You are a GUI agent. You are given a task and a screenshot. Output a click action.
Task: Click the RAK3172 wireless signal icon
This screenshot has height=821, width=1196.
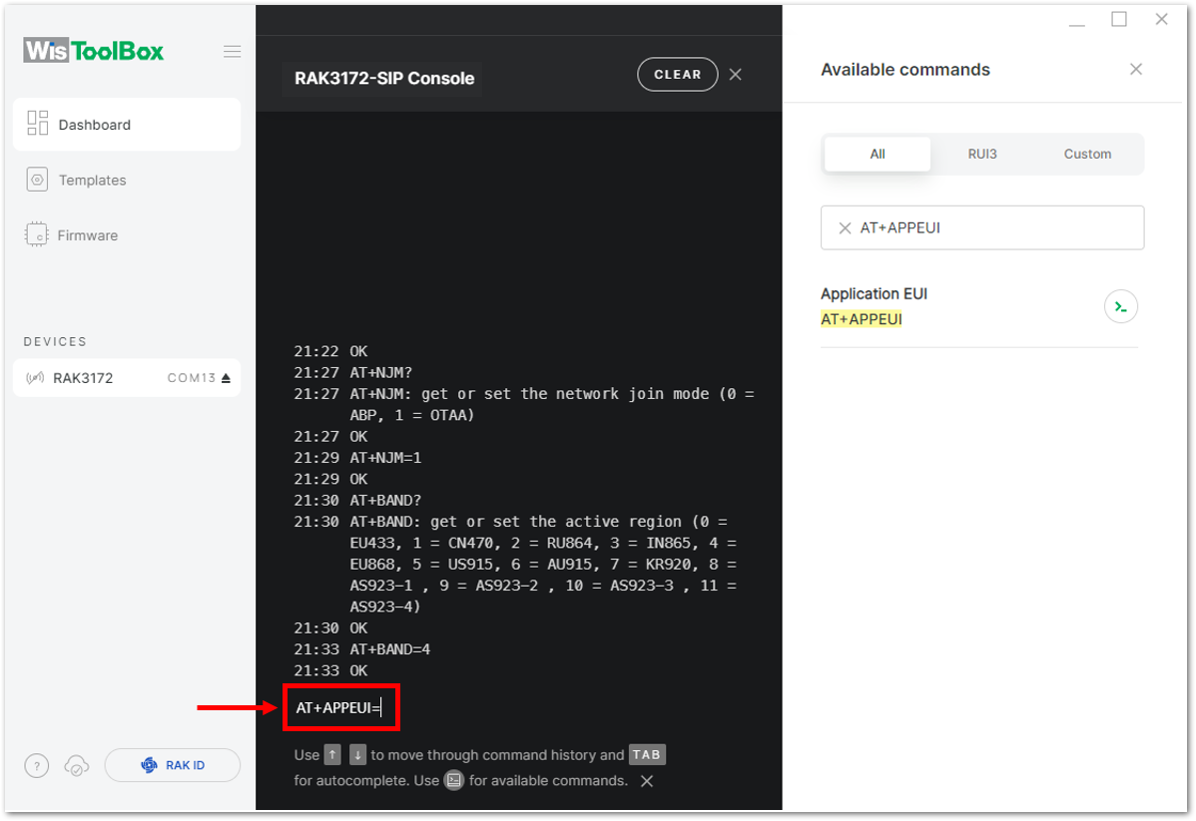(35, 378)
